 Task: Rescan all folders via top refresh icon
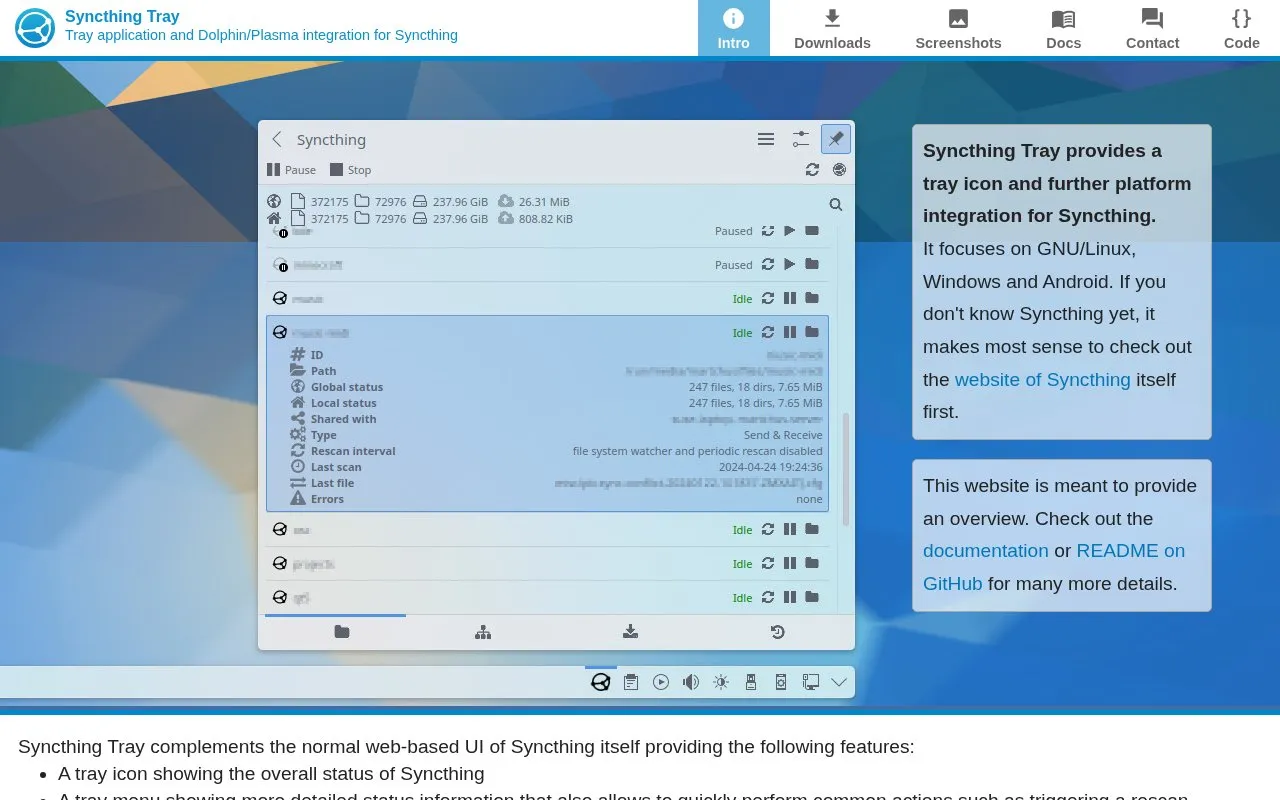click(x=812, y=170)
